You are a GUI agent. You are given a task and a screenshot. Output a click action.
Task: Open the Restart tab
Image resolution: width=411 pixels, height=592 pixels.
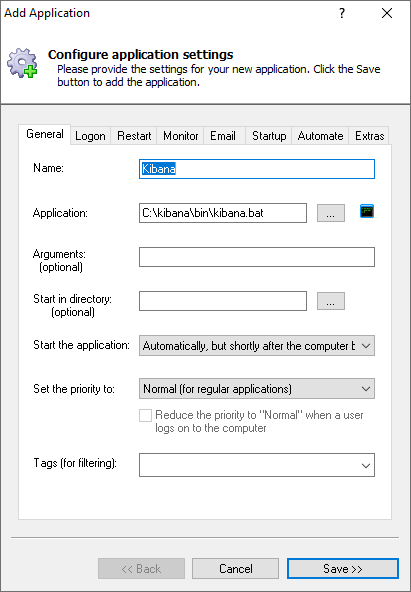[x=134, y=136]
